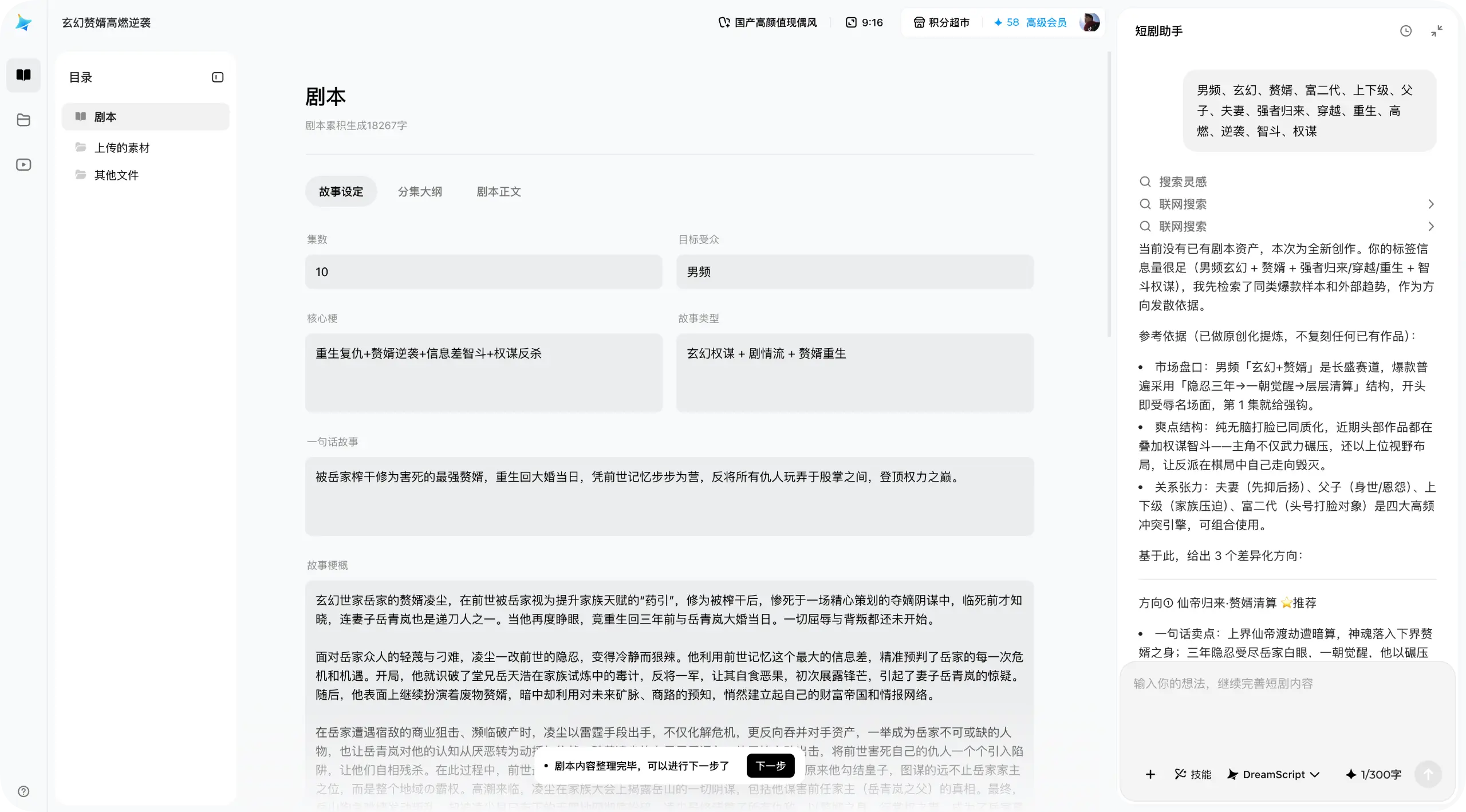Open the video player sidebar icon

pos(23,165)
